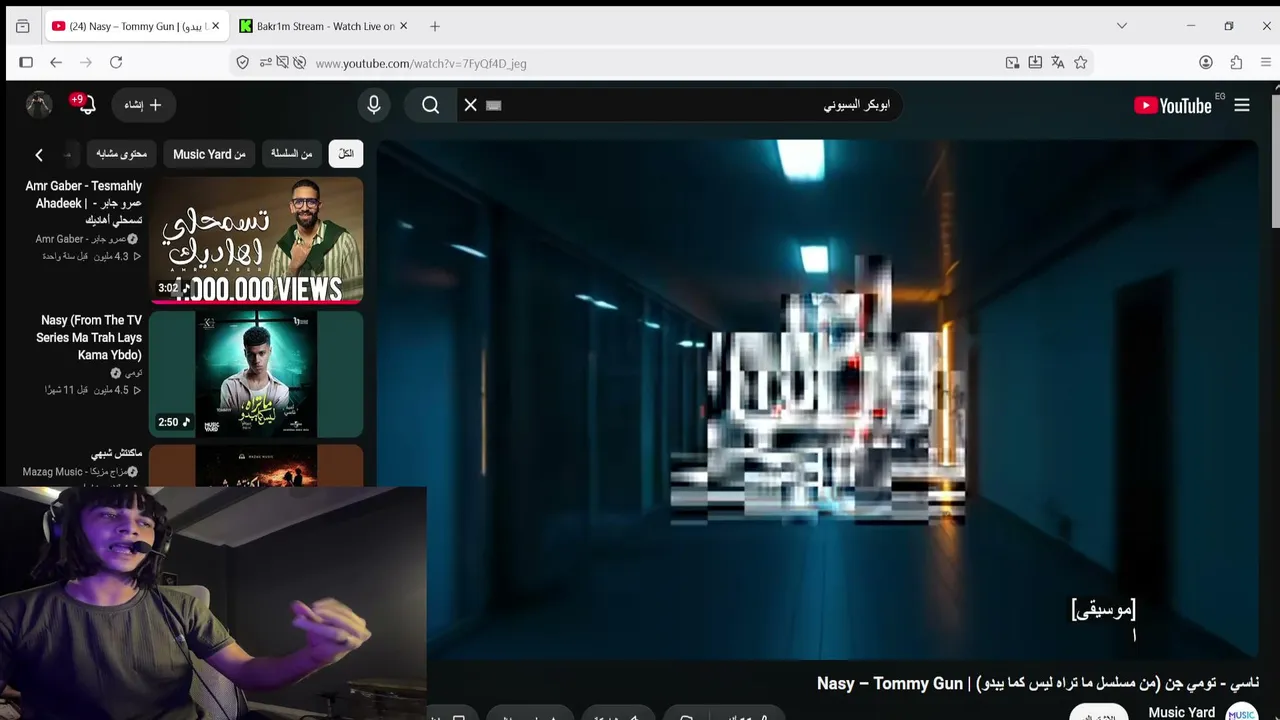Start voice search with the microphone
Image resolution: width=1280 pixels, height=720 pixels.
pos(374,105)
